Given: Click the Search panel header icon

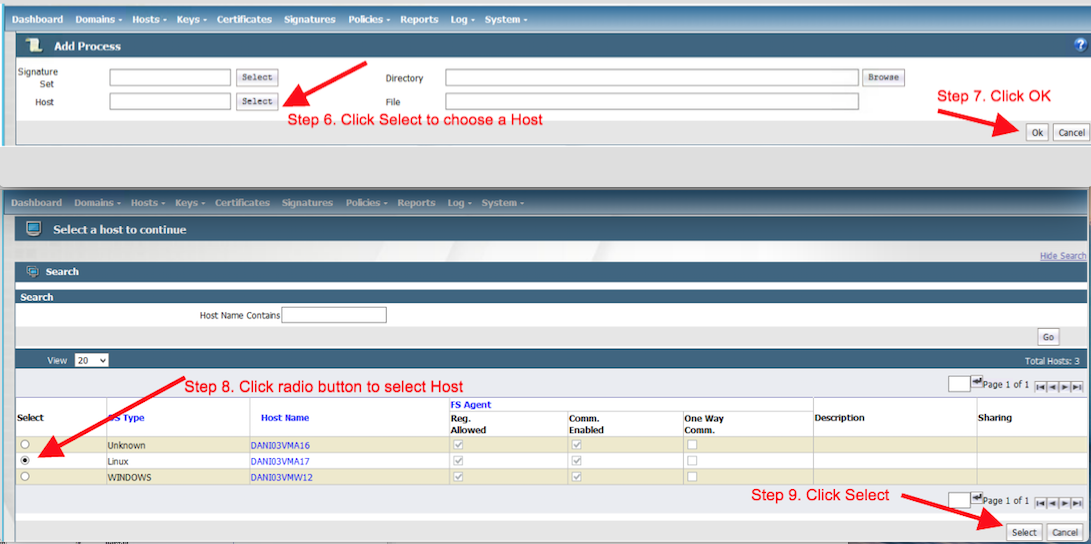Looking at the screenshot, I should tap(32, 272).
